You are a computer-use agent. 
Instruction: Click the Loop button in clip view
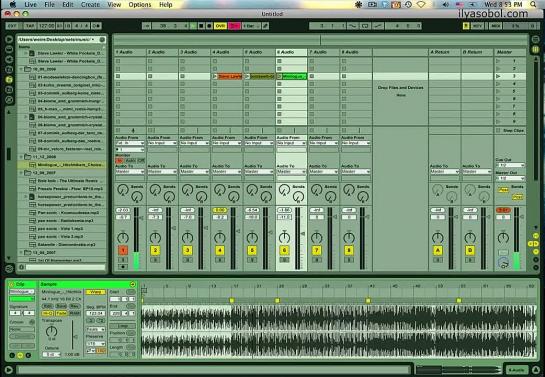tap(122, 326)
